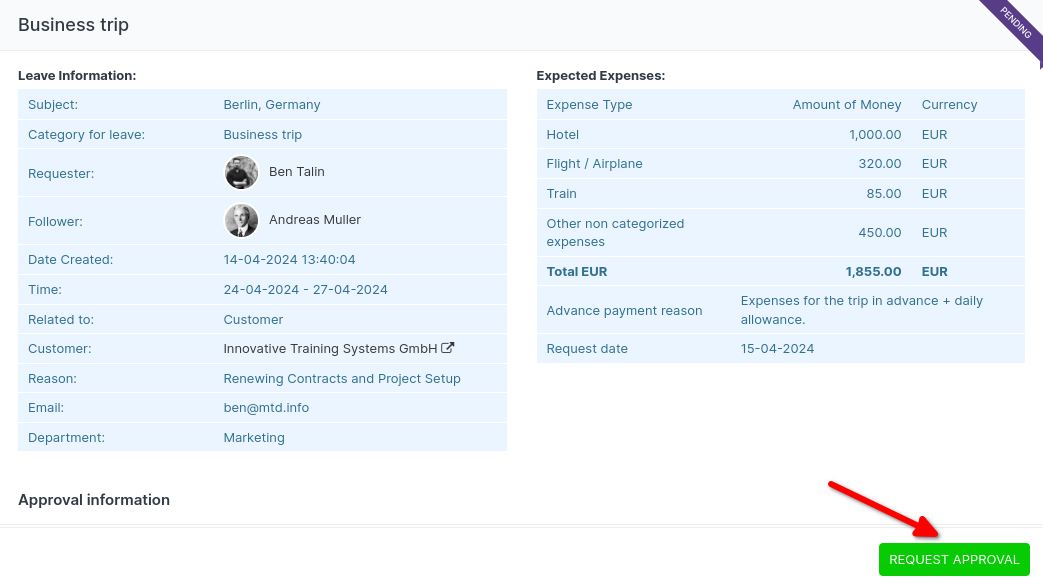Screen dimensions: 1043x588
Task: Open Innovative Training Systems GmbH customer link
Action: 330,349
